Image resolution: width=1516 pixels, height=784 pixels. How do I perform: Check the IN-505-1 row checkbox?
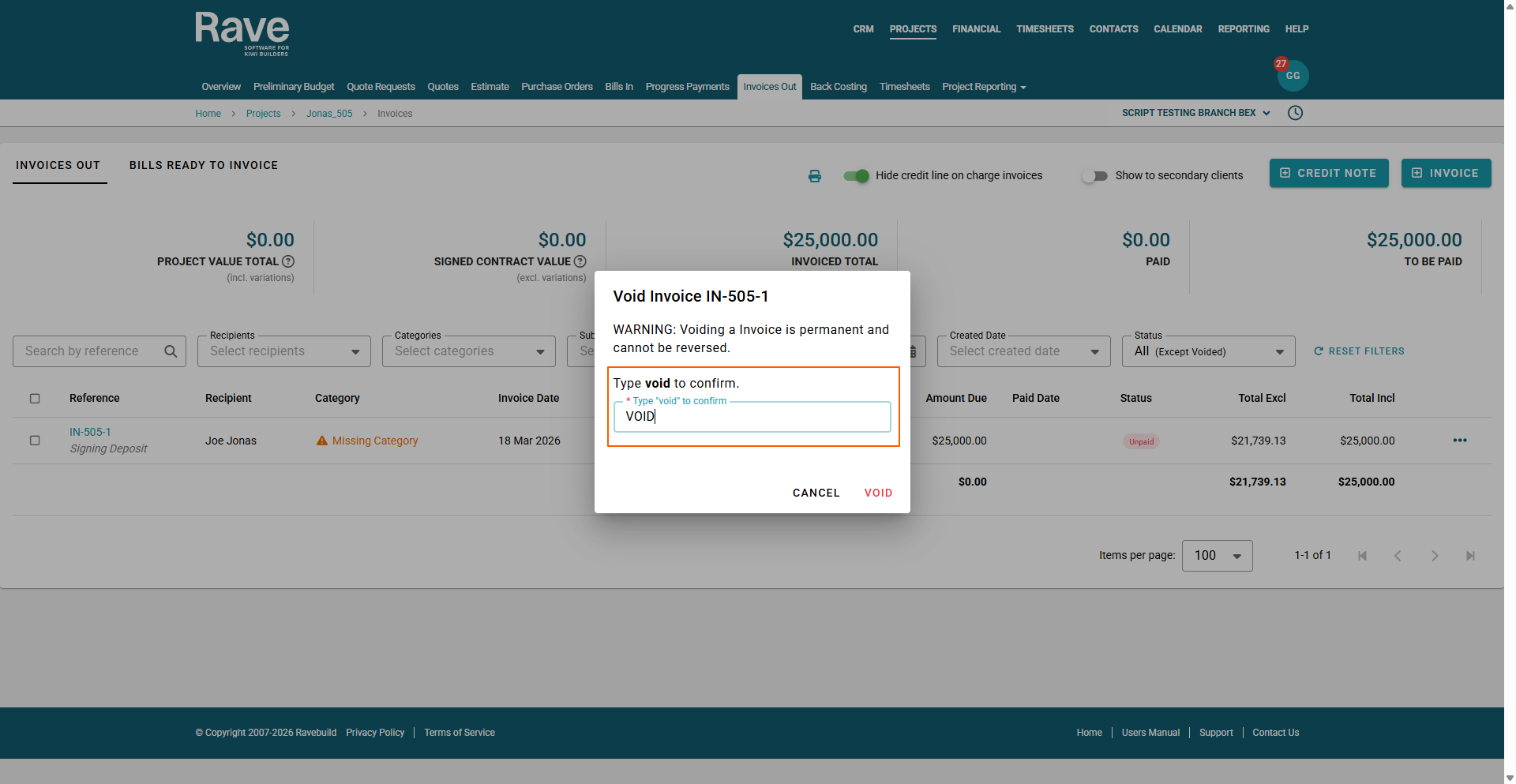(35, 441)
